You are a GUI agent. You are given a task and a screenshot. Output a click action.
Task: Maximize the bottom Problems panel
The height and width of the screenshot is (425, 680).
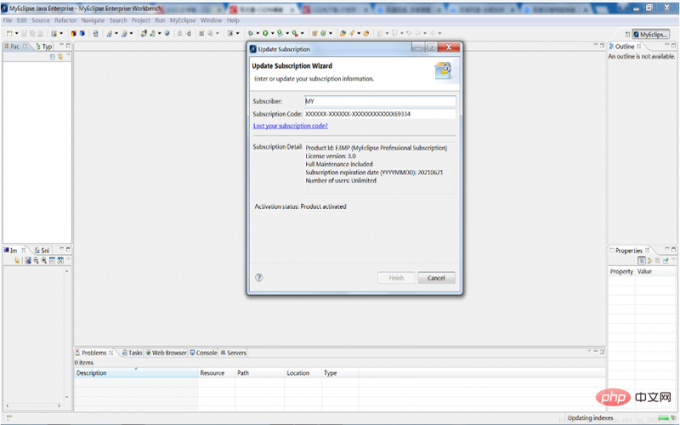point(602,351)
